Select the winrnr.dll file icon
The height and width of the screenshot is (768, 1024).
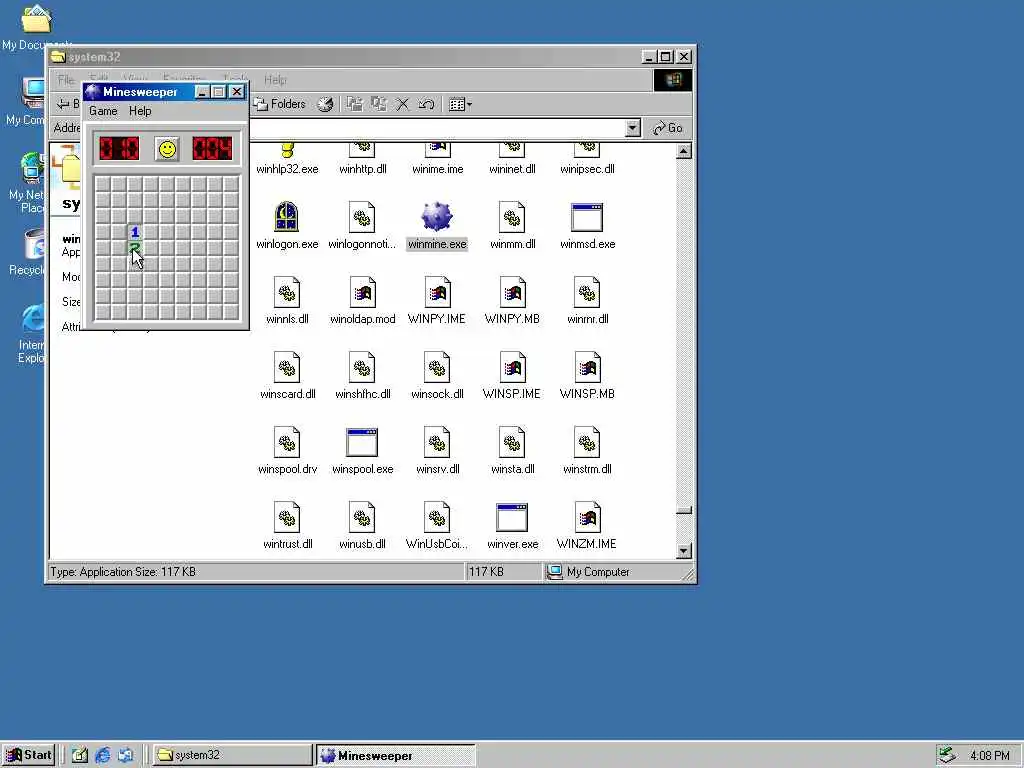click(x=586, y=292)
